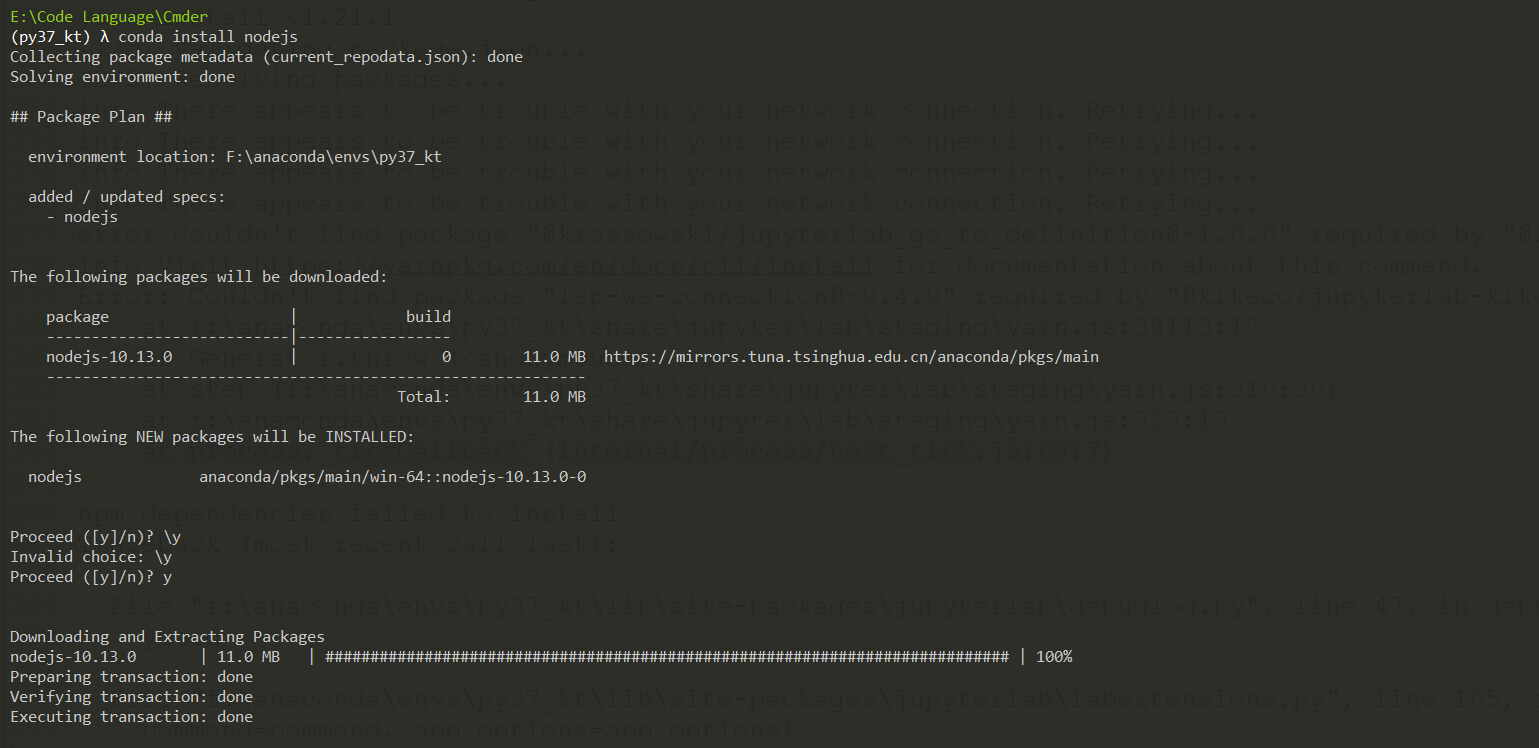
Task: Click the 'conda install nodejs' command text
Action: [x=208, y=37]
